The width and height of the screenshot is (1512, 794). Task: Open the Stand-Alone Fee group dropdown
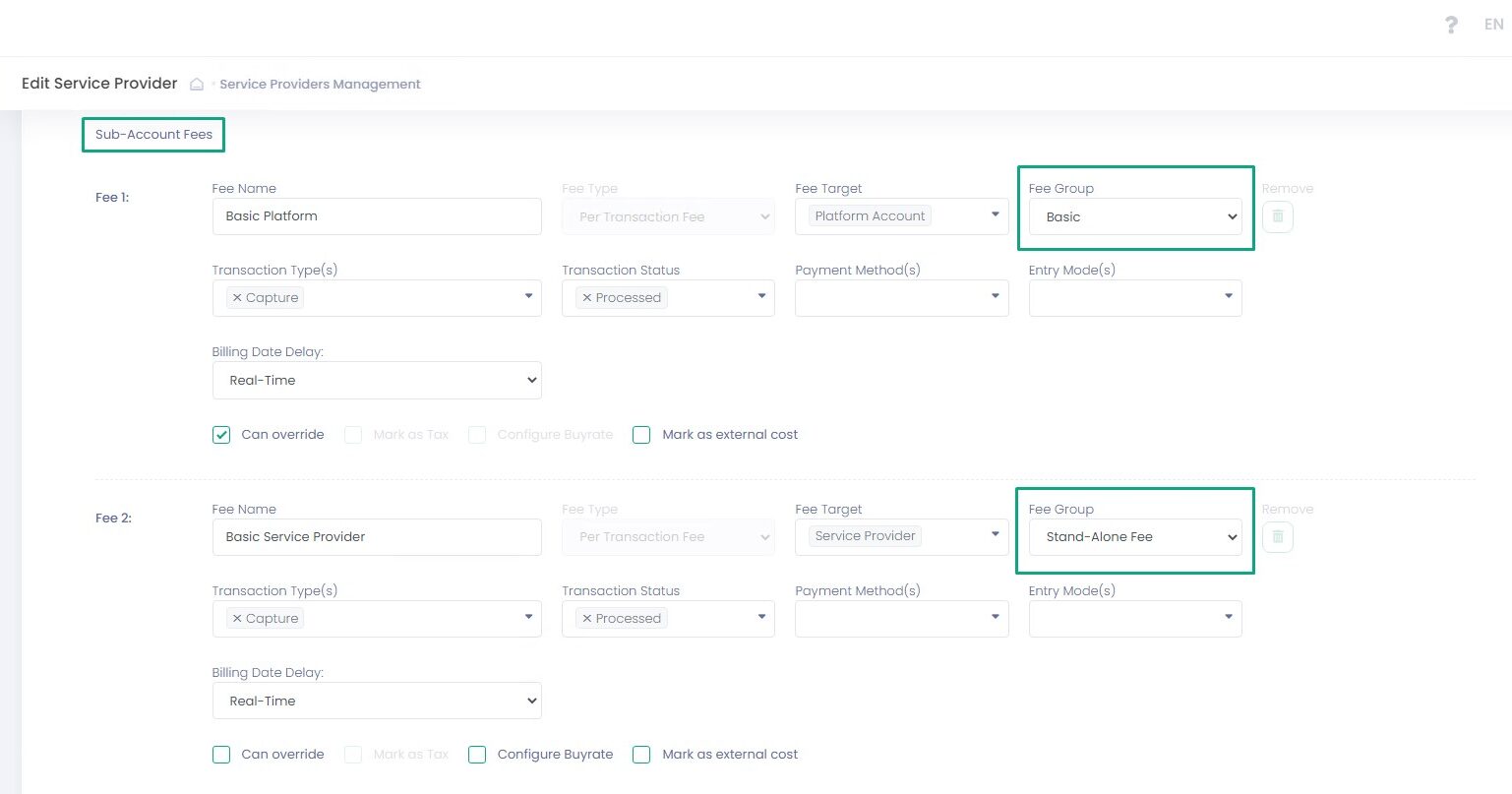(x=1135, y=537)
